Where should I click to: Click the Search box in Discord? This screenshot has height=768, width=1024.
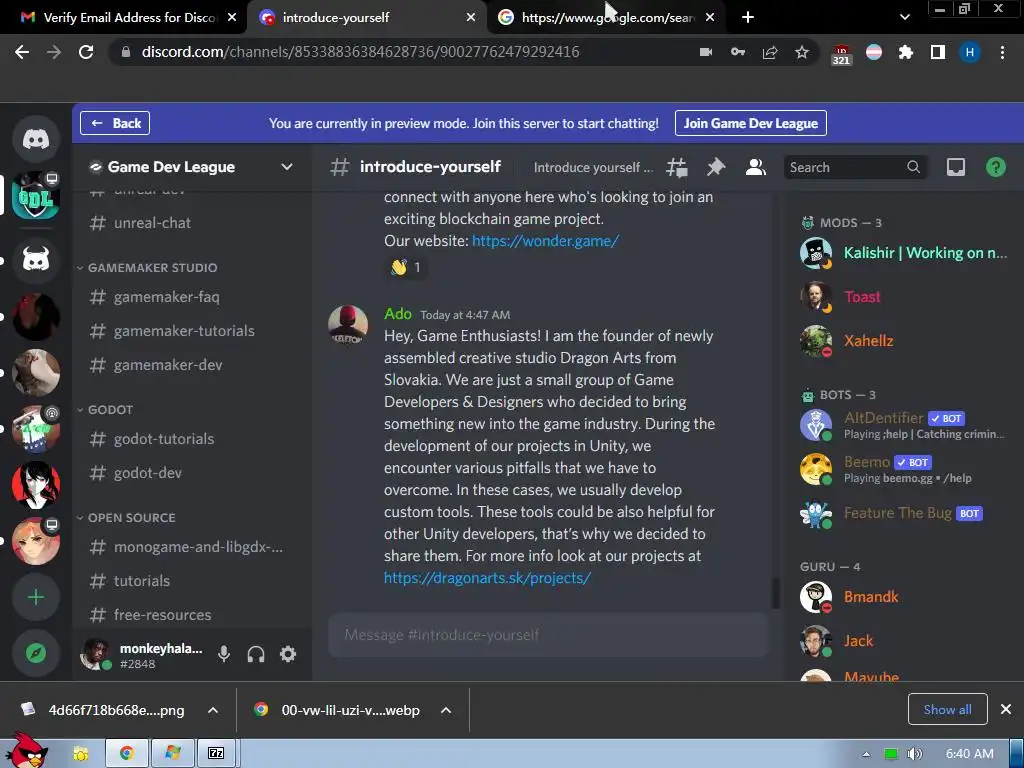854,168
